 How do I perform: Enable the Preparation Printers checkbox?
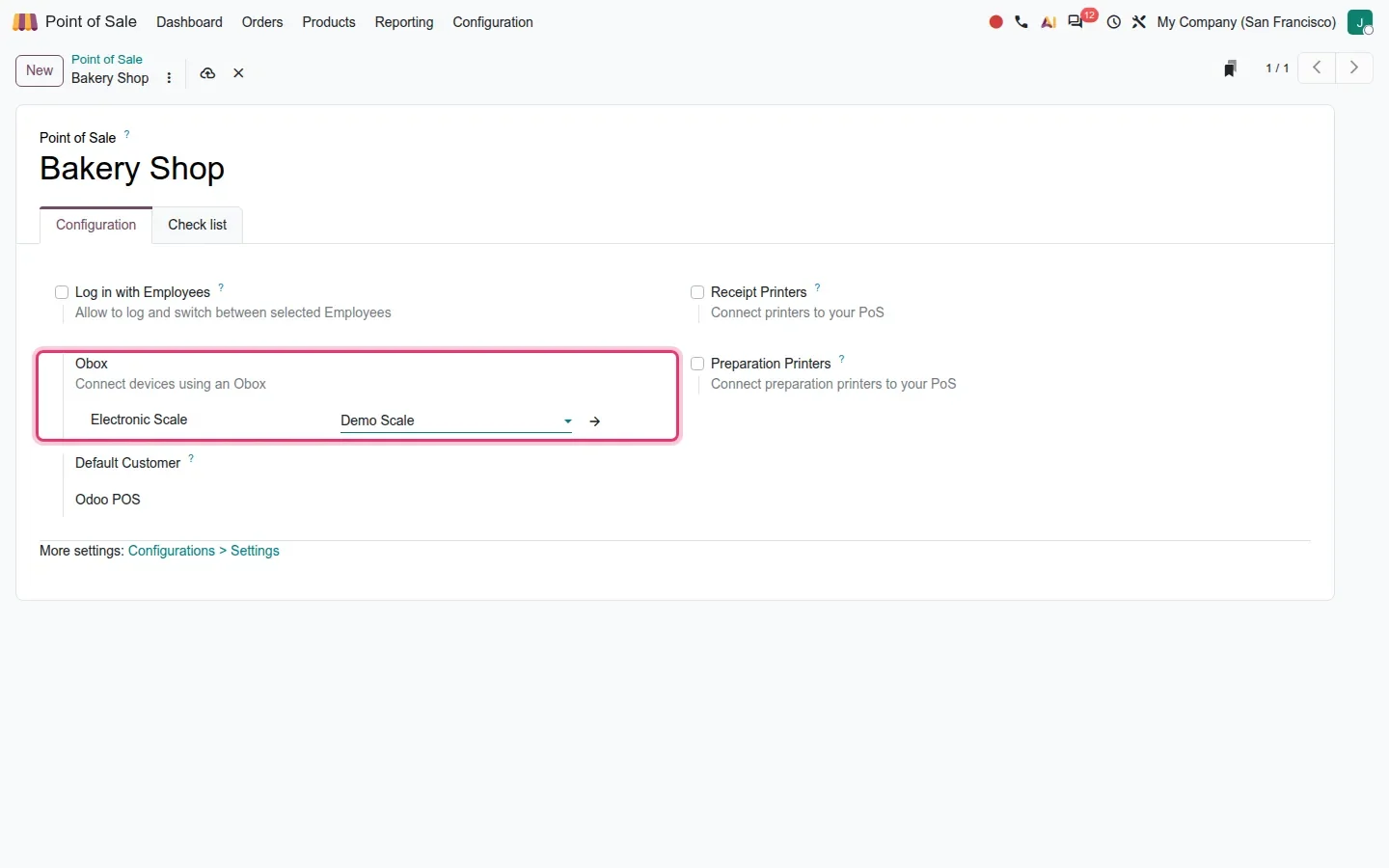point(697,364)
